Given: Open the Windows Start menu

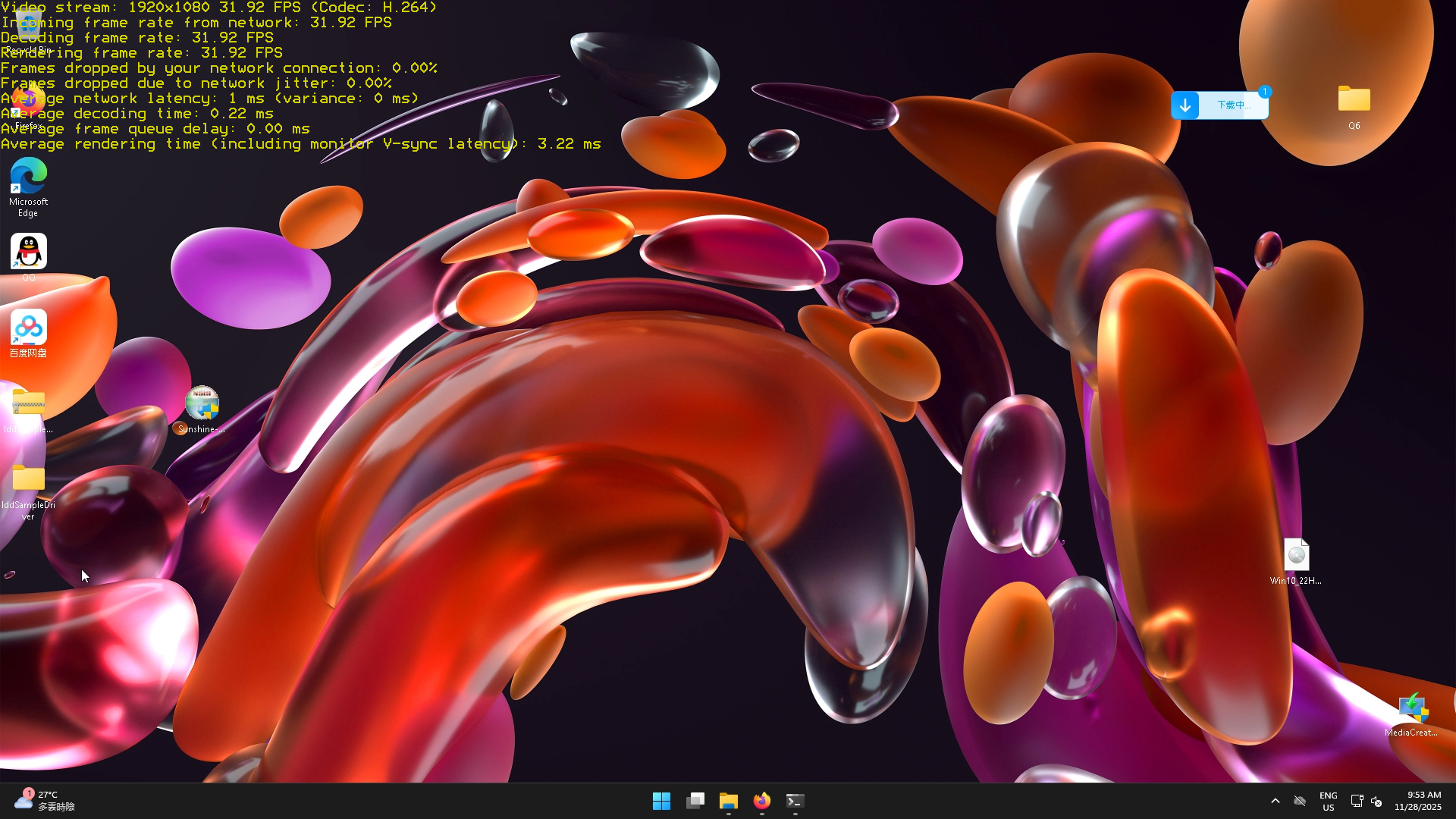Looking at the screenshot, I should coord(661,801).
